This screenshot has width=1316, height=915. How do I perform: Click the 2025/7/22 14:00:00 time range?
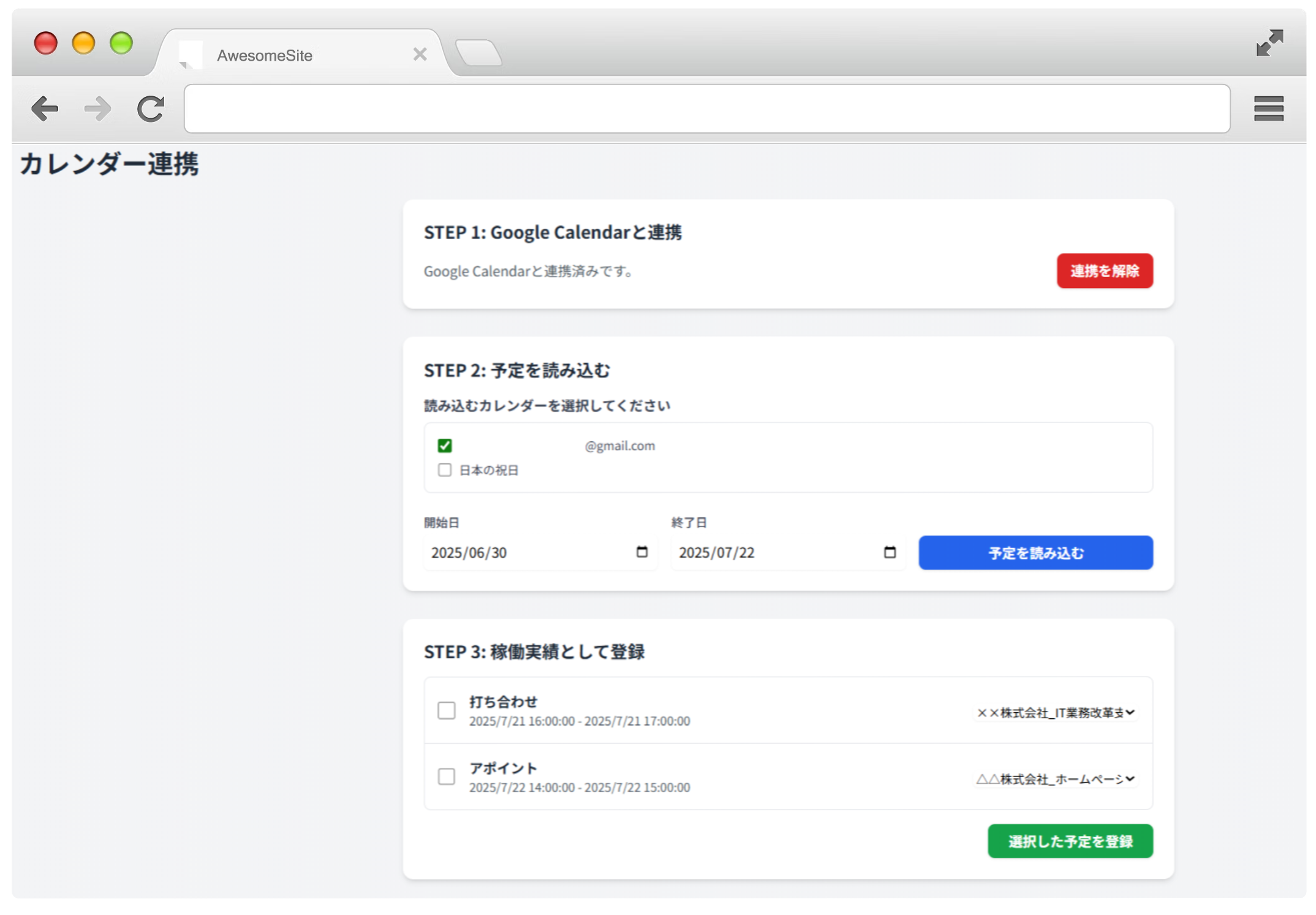coord(580,788)
